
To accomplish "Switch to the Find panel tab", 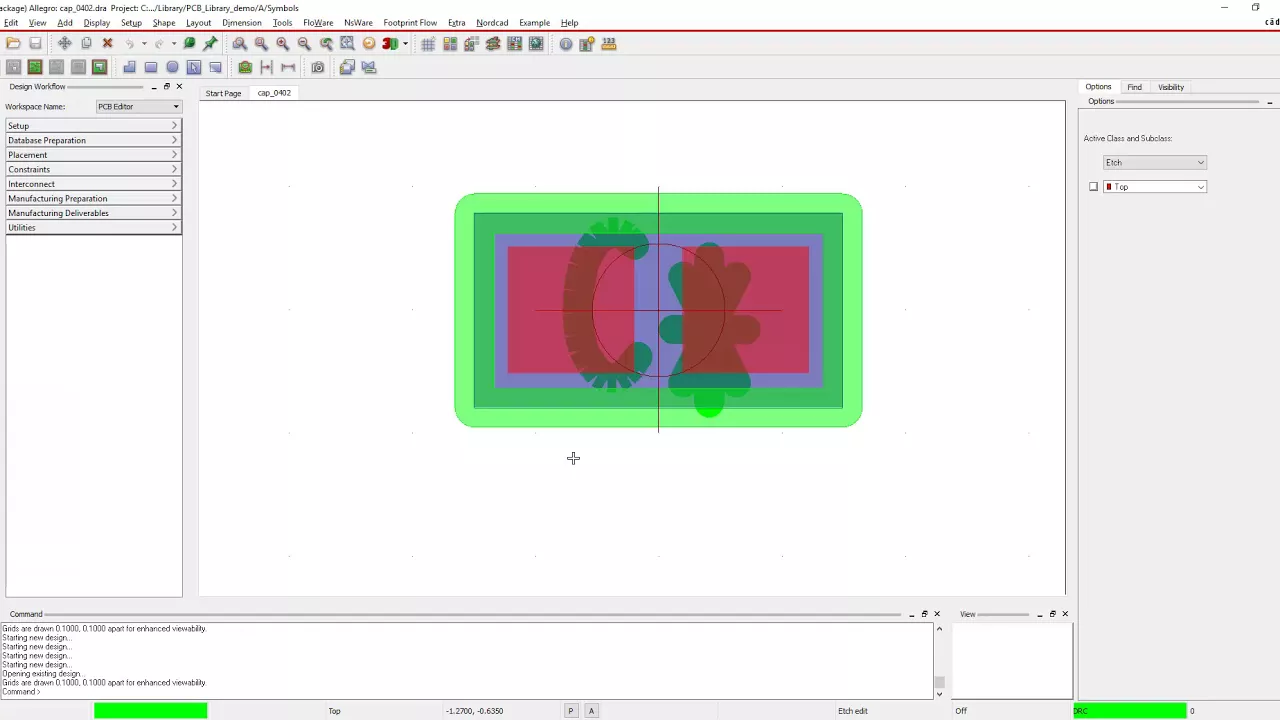I will coord(1134,87).
